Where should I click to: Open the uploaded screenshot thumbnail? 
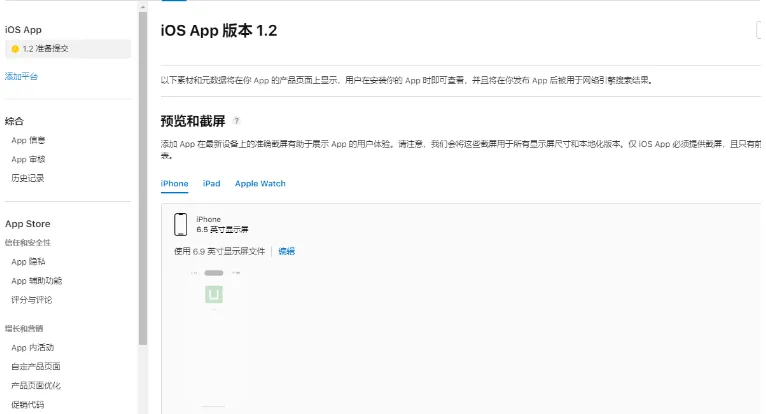pos(214,337)
